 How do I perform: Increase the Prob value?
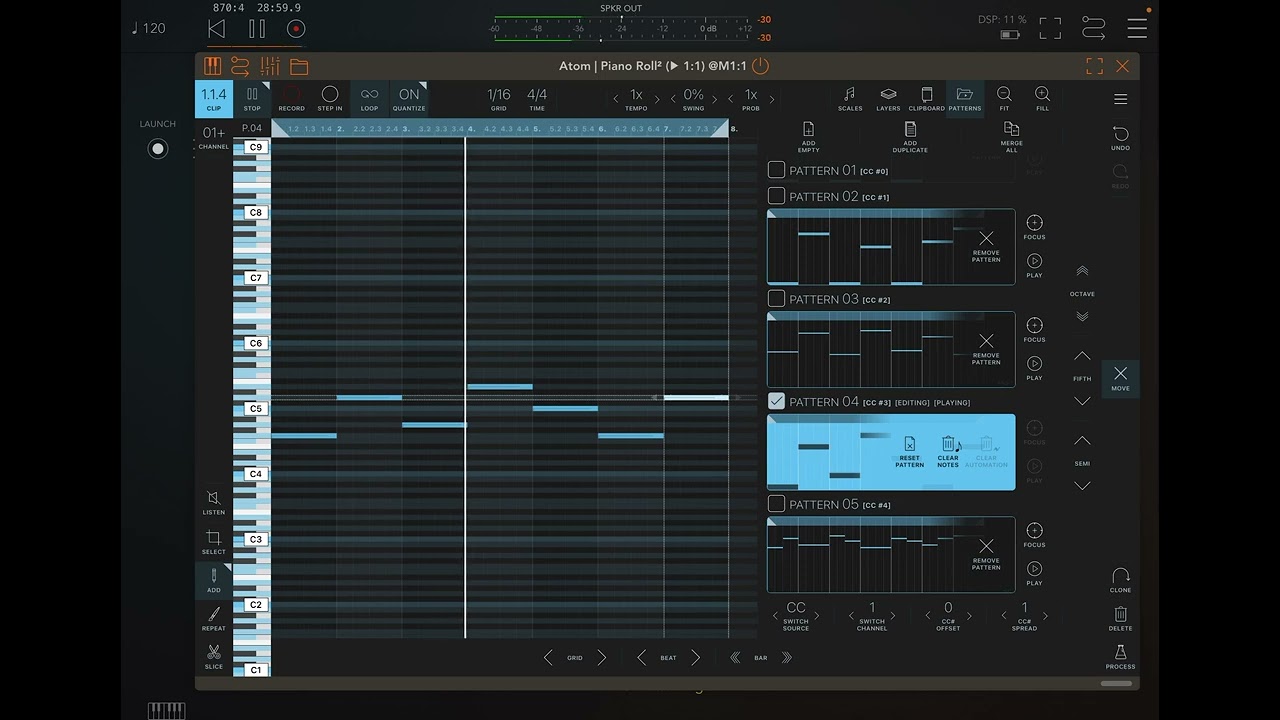[x=771, y=99]
